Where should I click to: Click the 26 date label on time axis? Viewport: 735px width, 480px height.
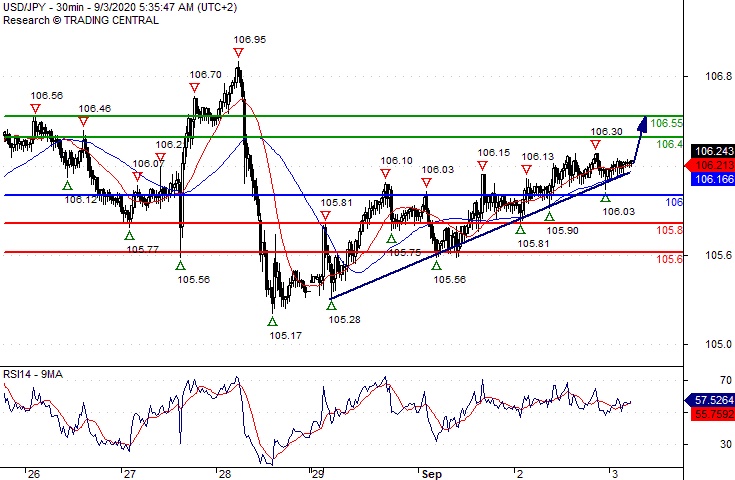pos(34,474)
